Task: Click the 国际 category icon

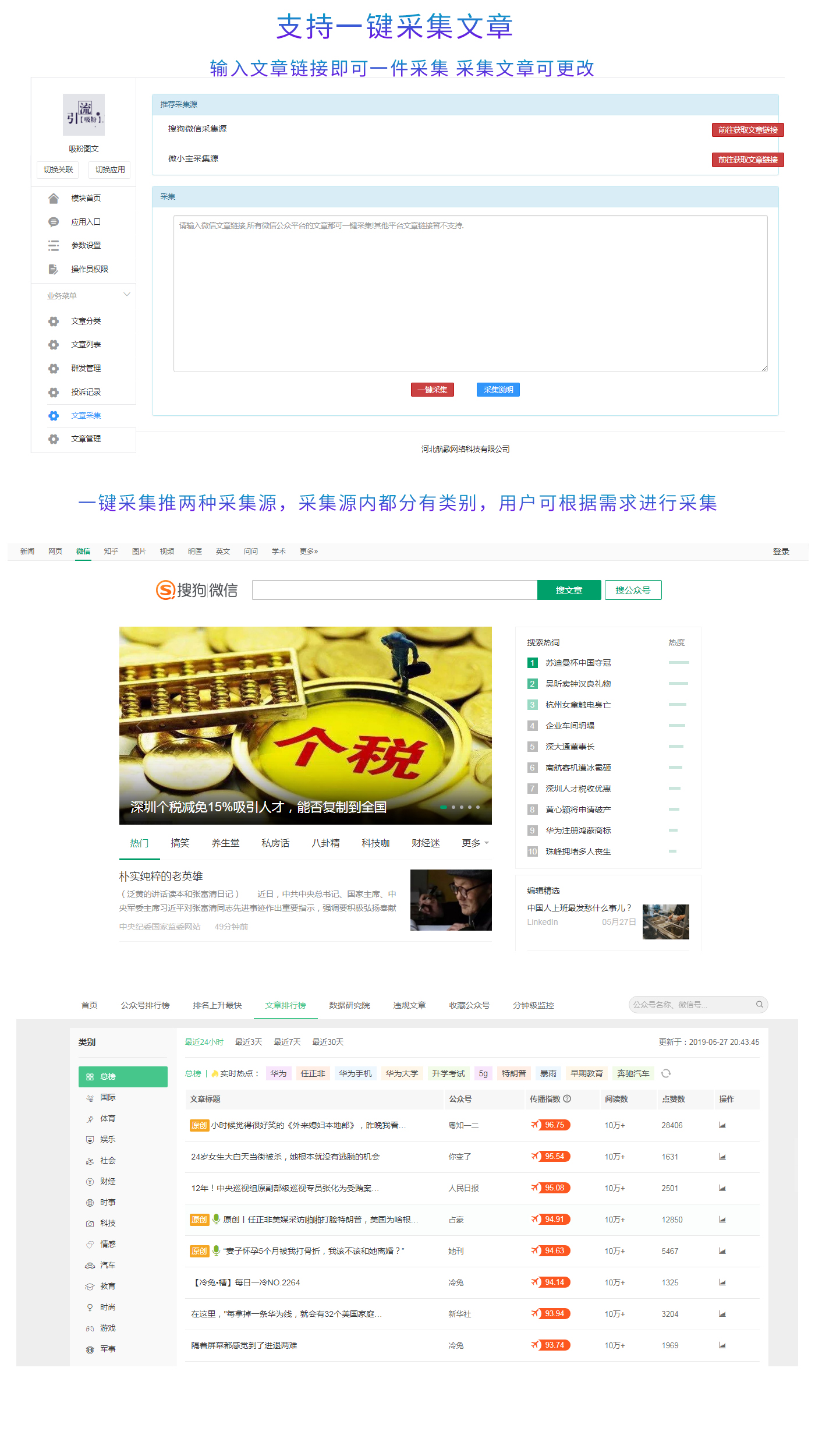Action: click(x=90, y=1098)
